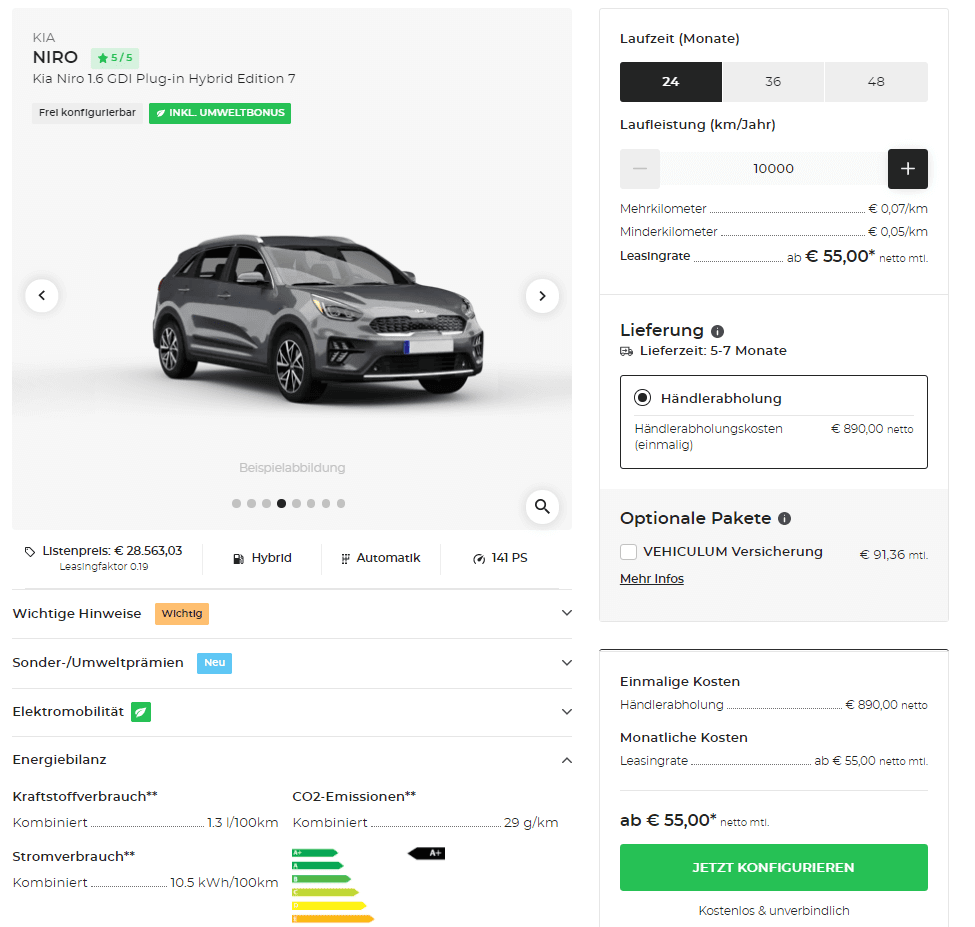The height and width of the screenshot is (927, 975).
Task: Click the A+ energy class arrow
Action: [427, 853]
